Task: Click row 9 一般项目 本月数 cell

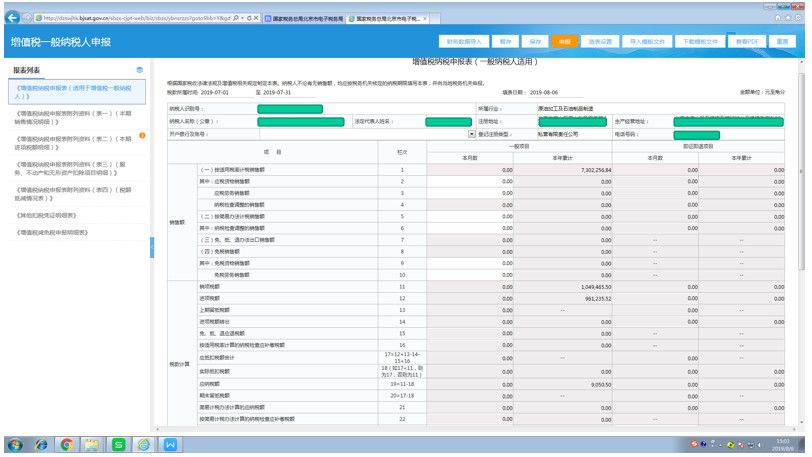Action: pyautogui.click(x=470, y=263)
